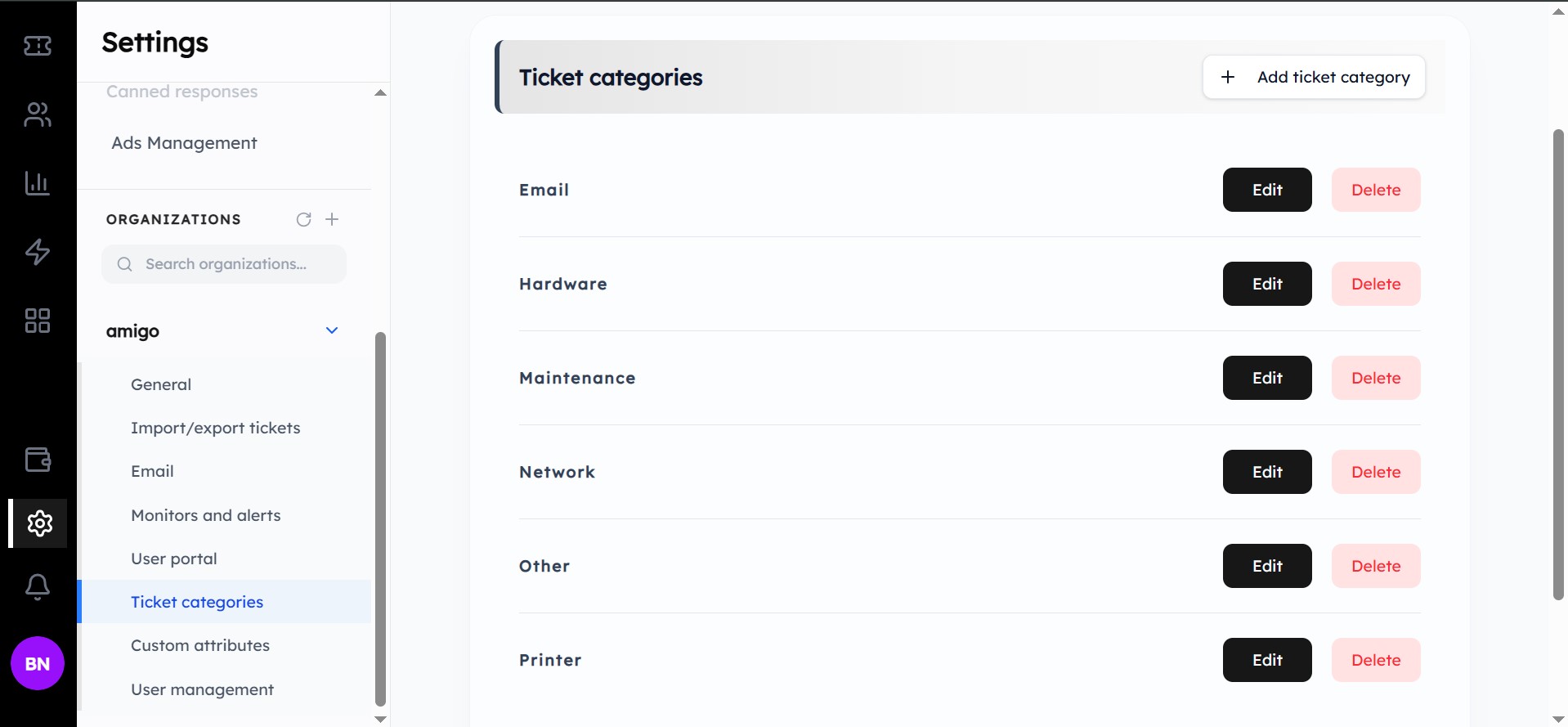The image size is (1568, 727).
Task: Open the tickets icon in the sidebar
Action: pyautogui.click(x=37, y=47)
